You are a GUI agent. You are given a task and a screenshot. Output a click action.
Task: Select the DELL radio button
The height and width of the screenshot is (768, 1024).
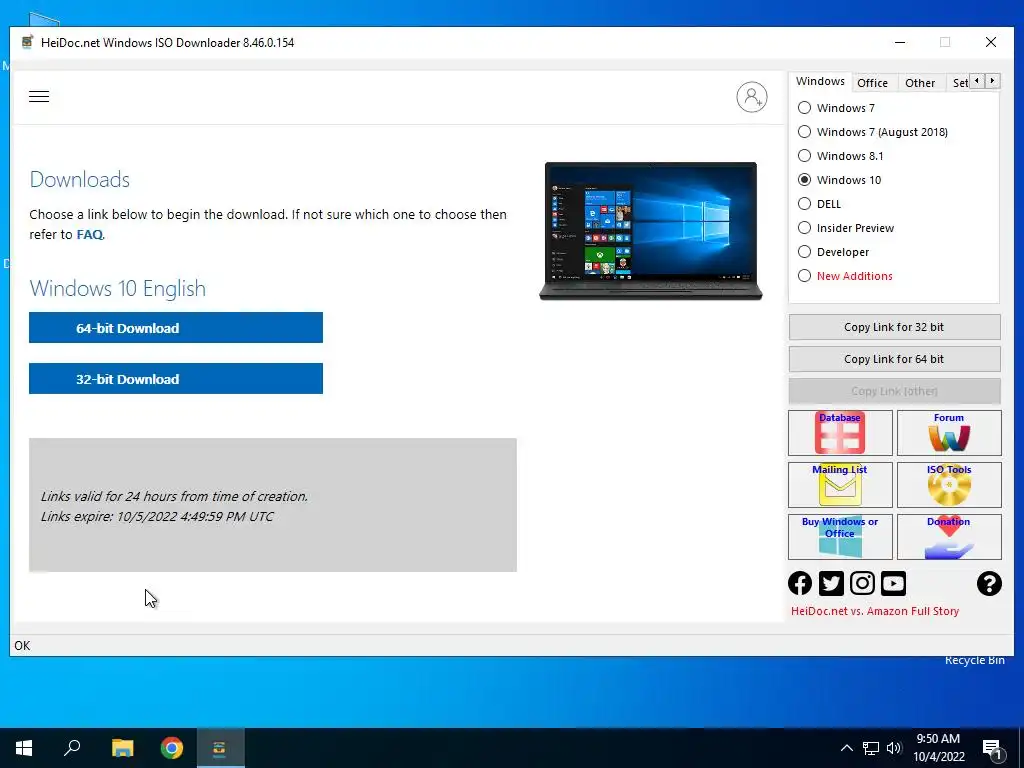tap(805, 204)
